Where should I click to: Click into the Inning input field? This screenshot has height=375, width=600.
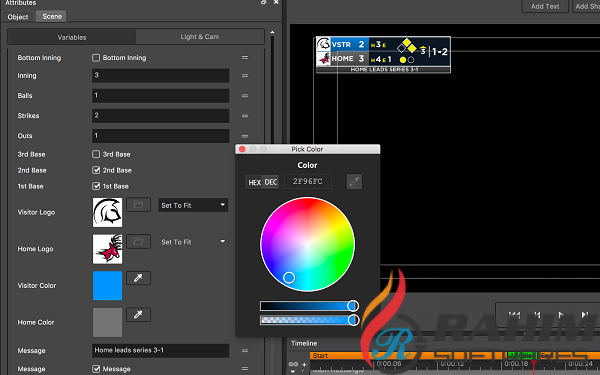[x=160, y=76]
